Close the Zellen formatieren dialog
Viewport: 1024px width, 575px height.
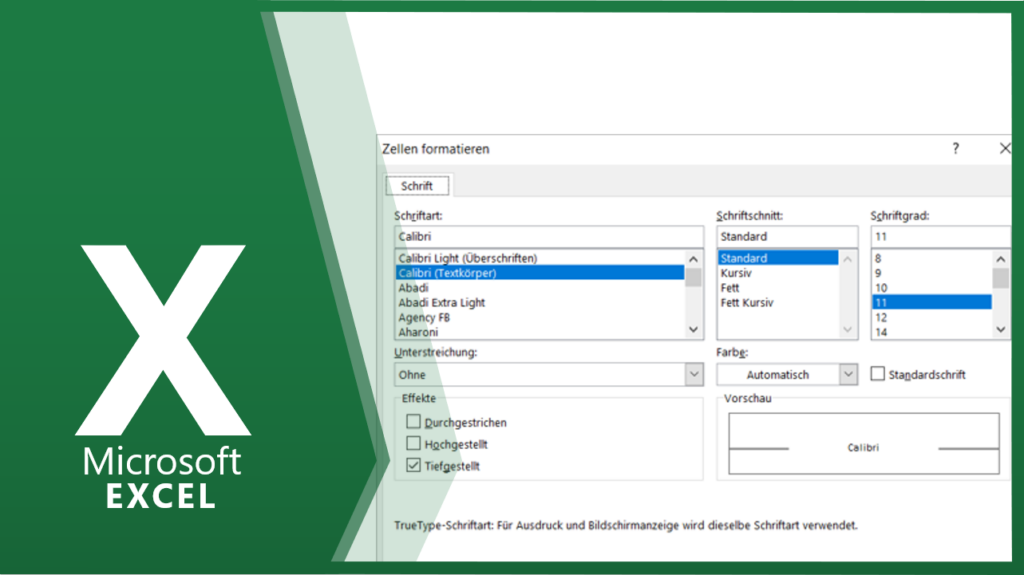click(1004, 148)
